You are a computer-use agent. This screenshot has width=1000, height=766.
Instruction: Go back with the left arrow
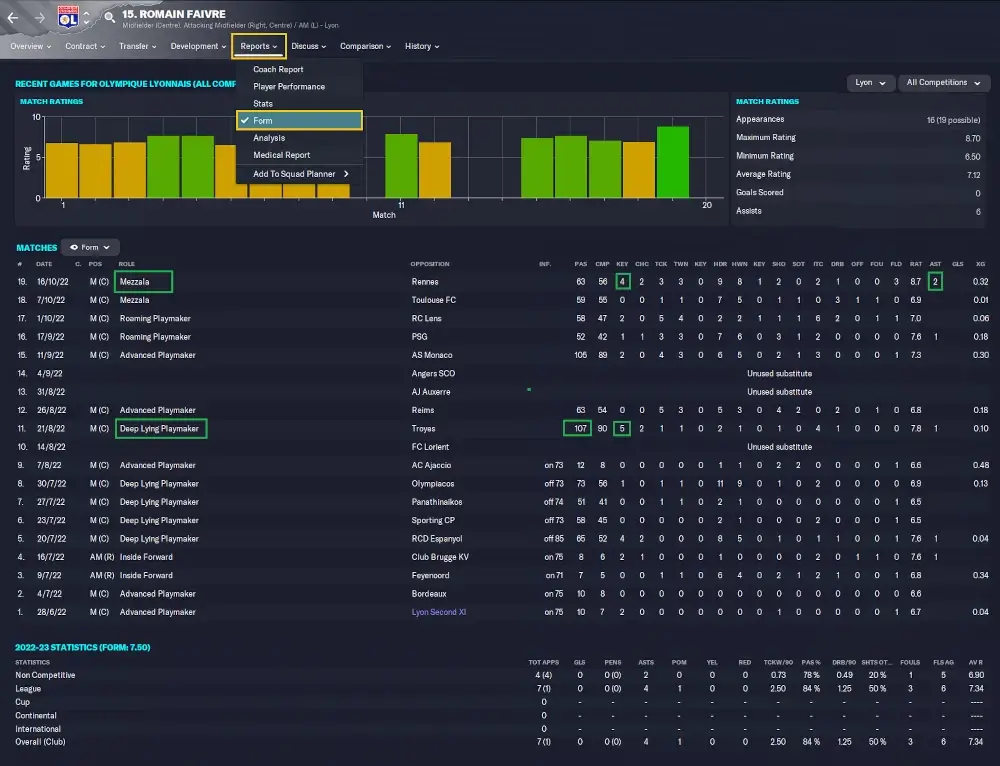[13, 17]
